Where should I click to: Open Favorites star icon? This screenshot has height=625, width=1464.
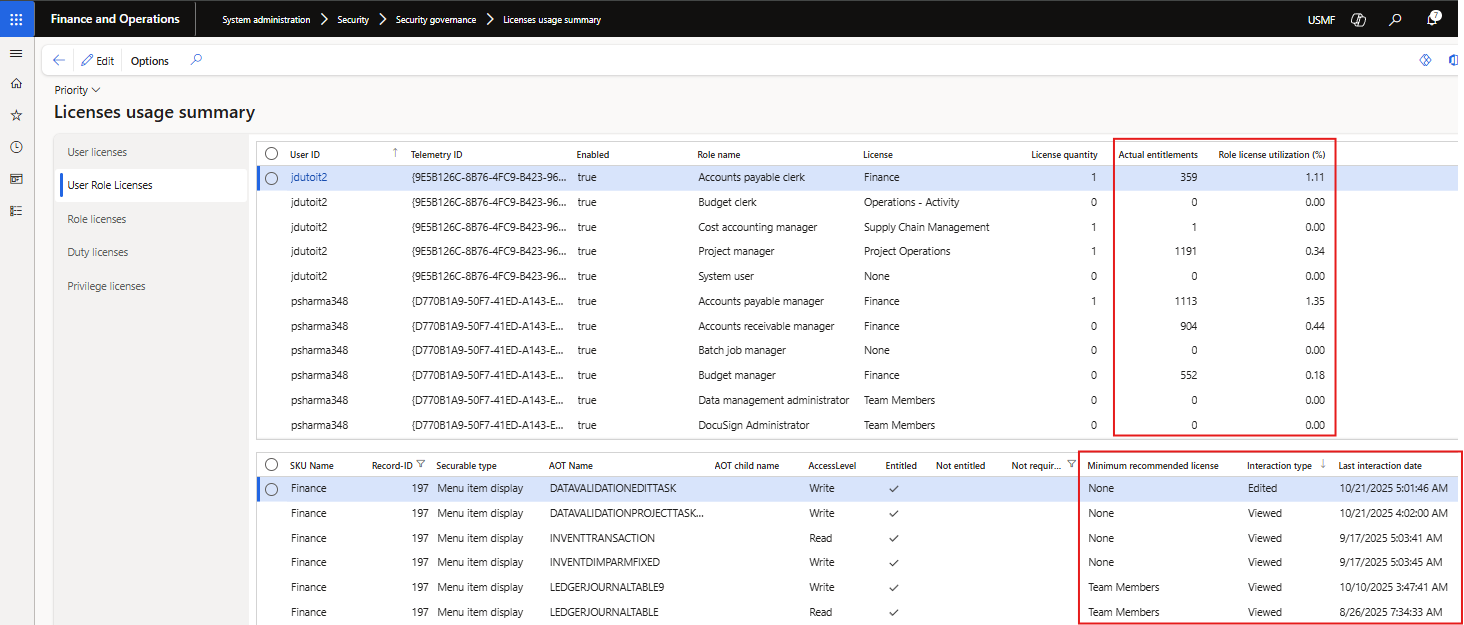[x=16, y=115]
